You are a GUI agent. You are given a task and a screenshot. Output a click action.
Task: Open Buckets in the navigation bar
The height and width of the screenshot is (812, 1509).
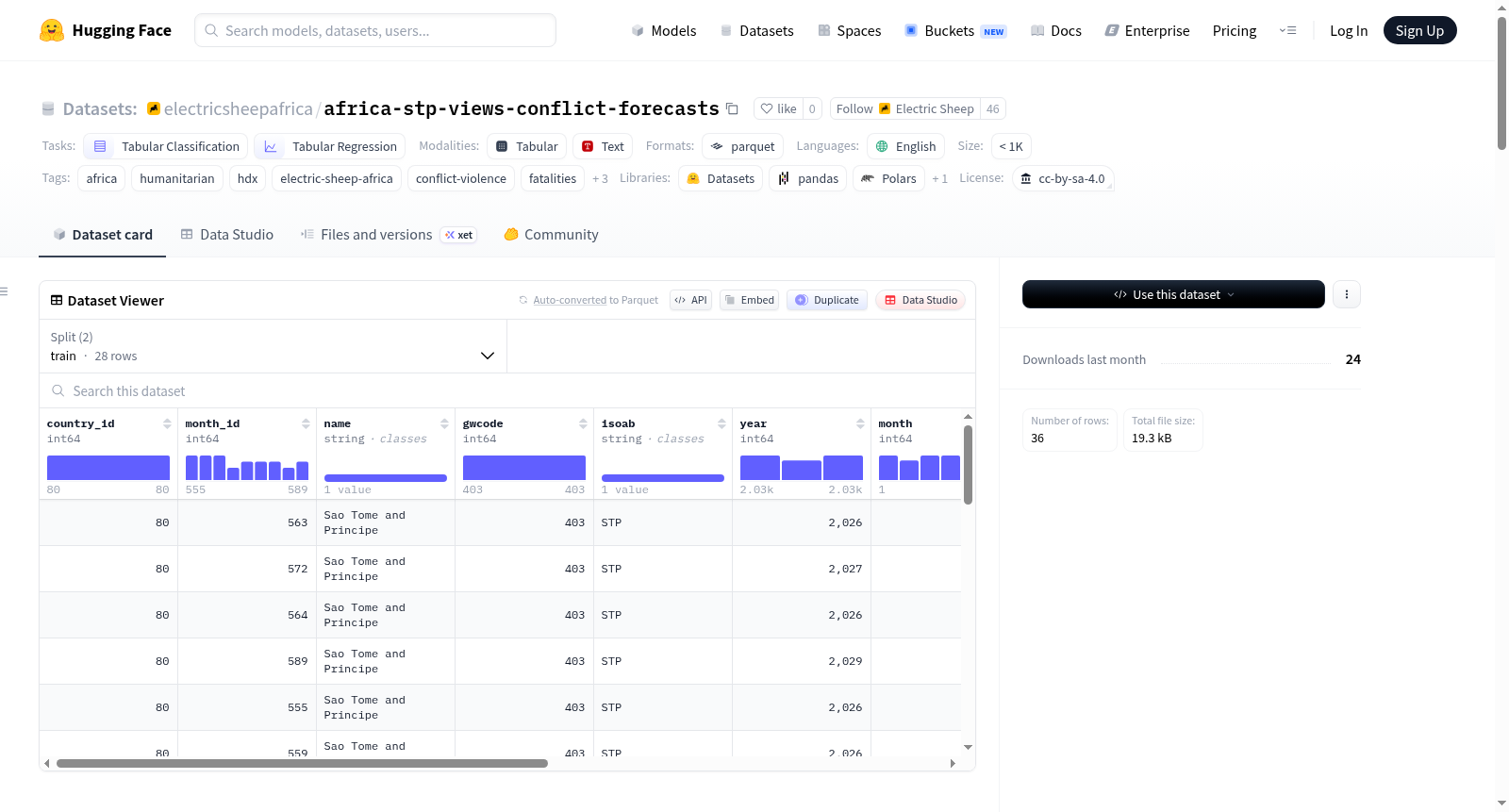pos(955,30)
